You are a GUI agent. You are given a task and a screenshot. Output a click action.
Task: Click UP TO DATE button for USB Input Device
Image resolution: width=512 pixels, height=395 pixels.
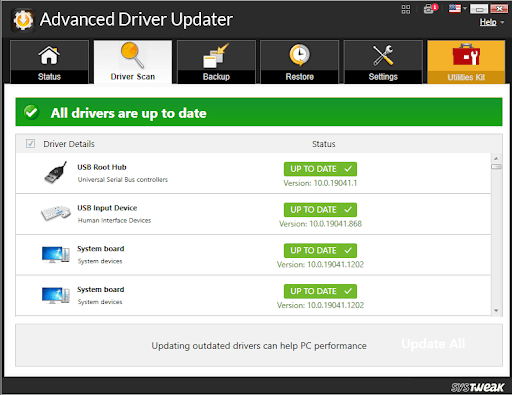320,210
